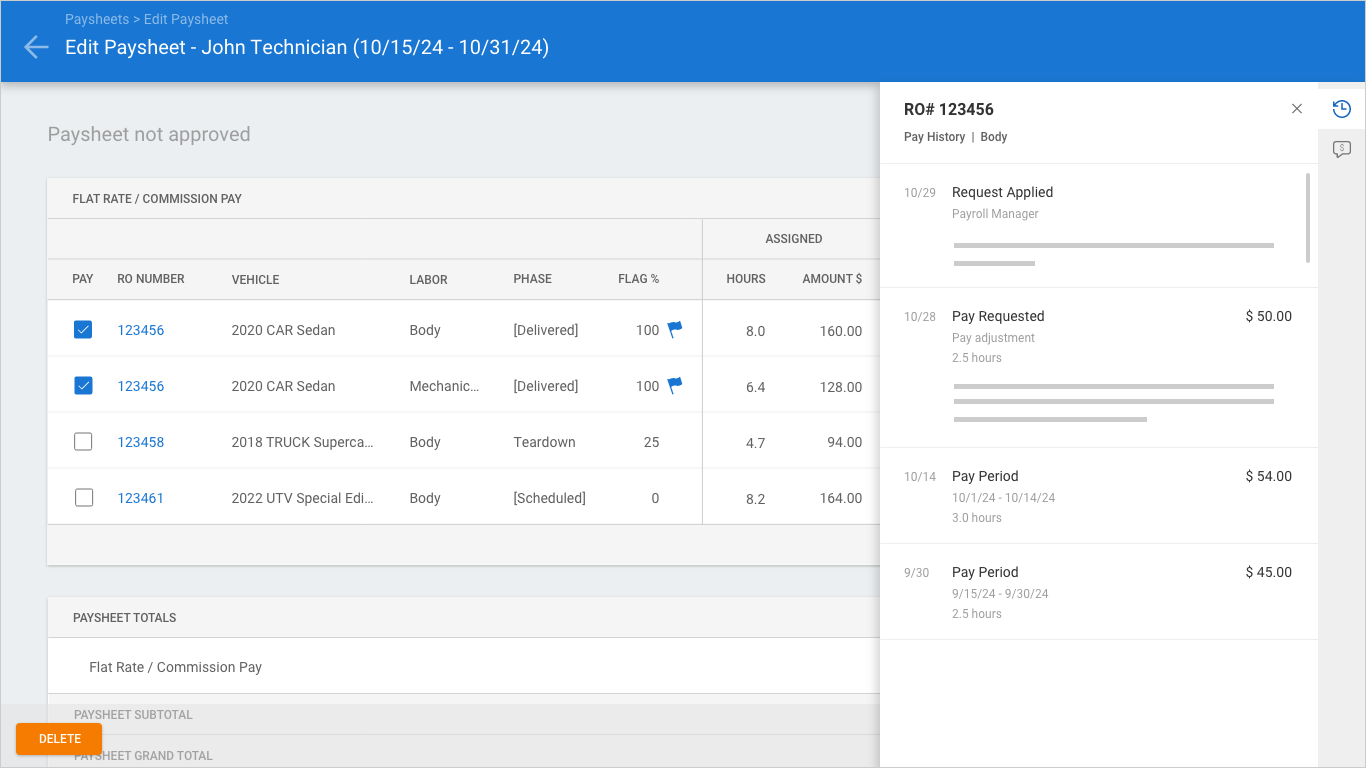Open RO number 123458 link
The height and width of the screenshot is (768, 1366).
(x=141, y=442)
